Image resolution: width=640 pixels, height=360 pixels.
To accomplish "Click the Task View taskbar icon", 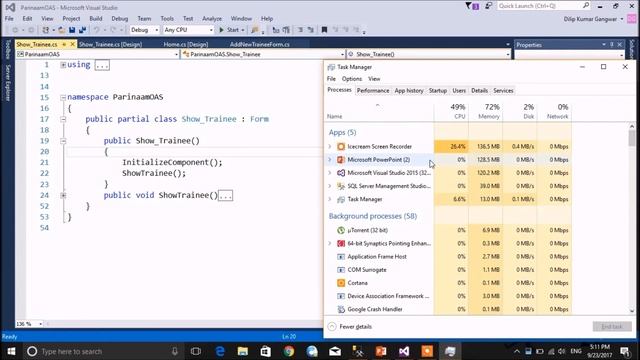I will pyautogui.click(x=196, y=351).
